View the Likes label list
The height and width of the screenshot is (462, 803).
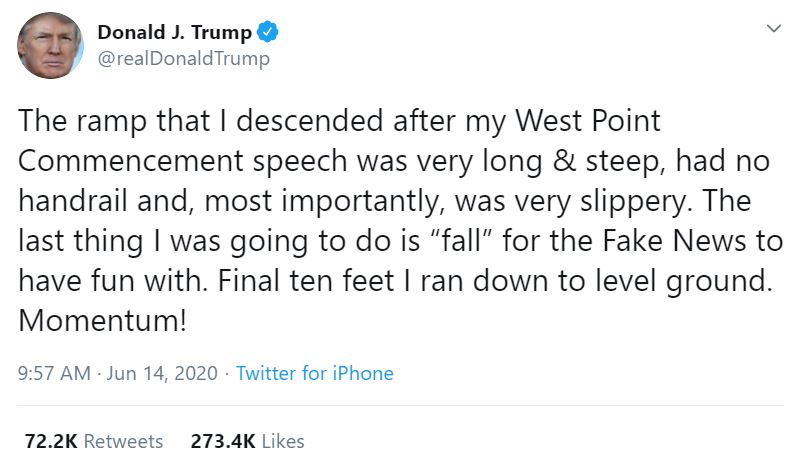pos(283,441)
